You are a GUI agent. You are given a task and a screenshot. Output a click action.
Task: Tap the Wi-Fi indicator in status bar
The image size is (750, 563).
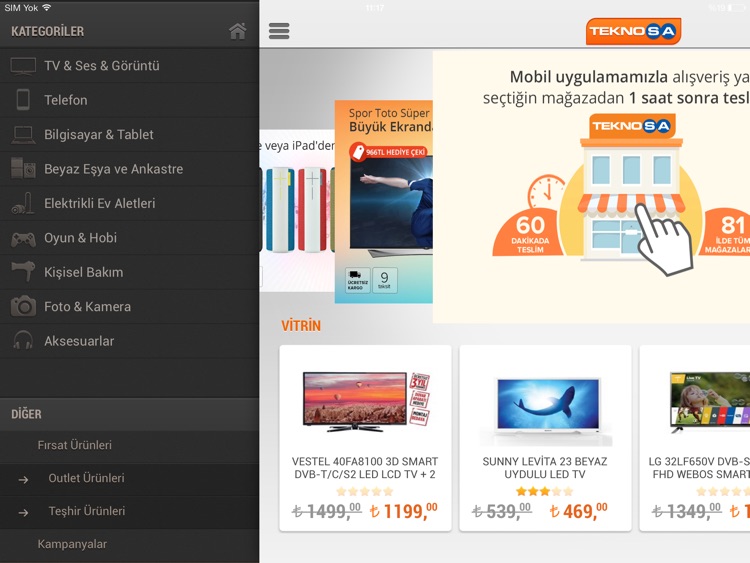46,8
